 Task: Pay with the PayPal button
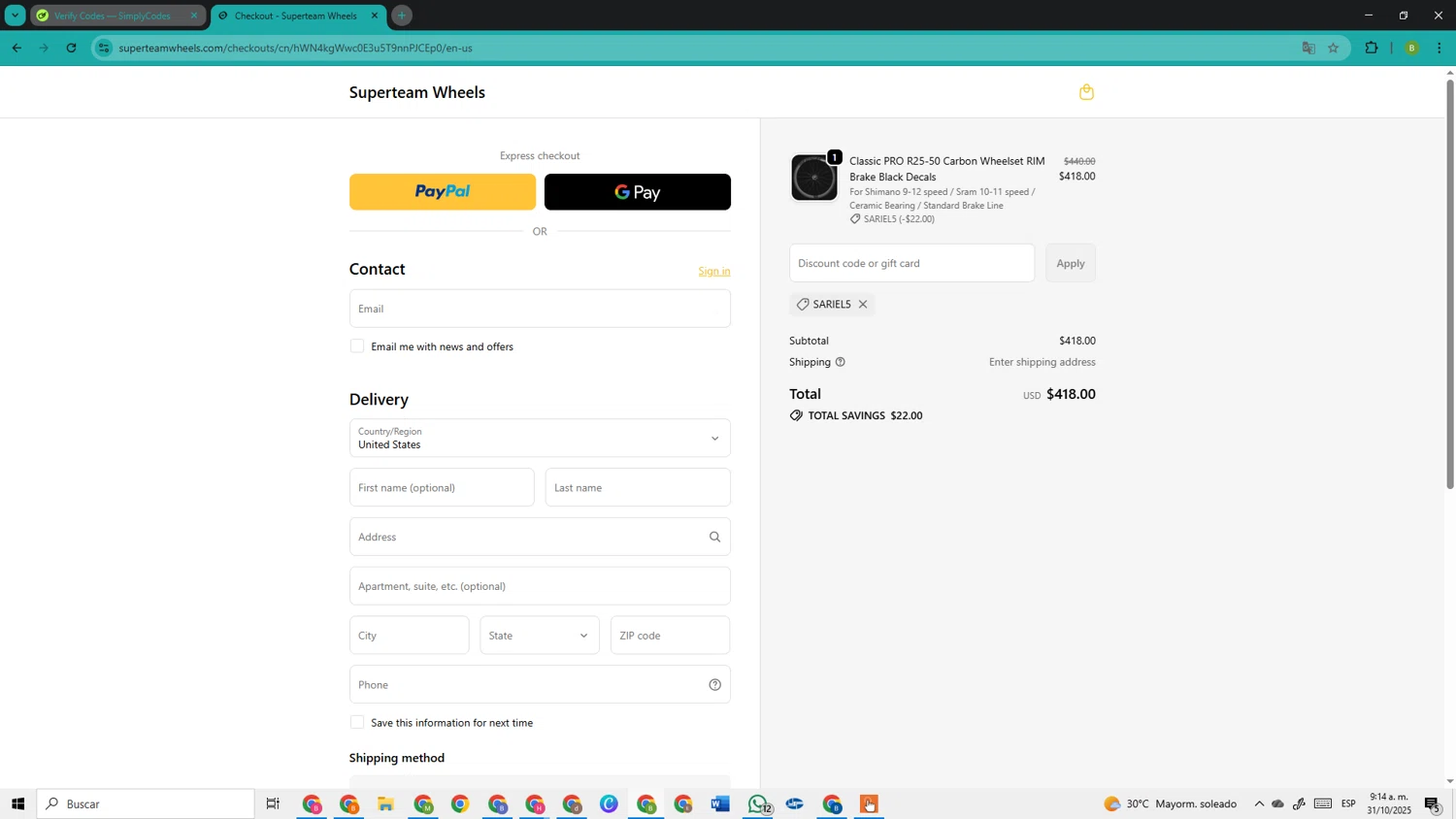443,192
